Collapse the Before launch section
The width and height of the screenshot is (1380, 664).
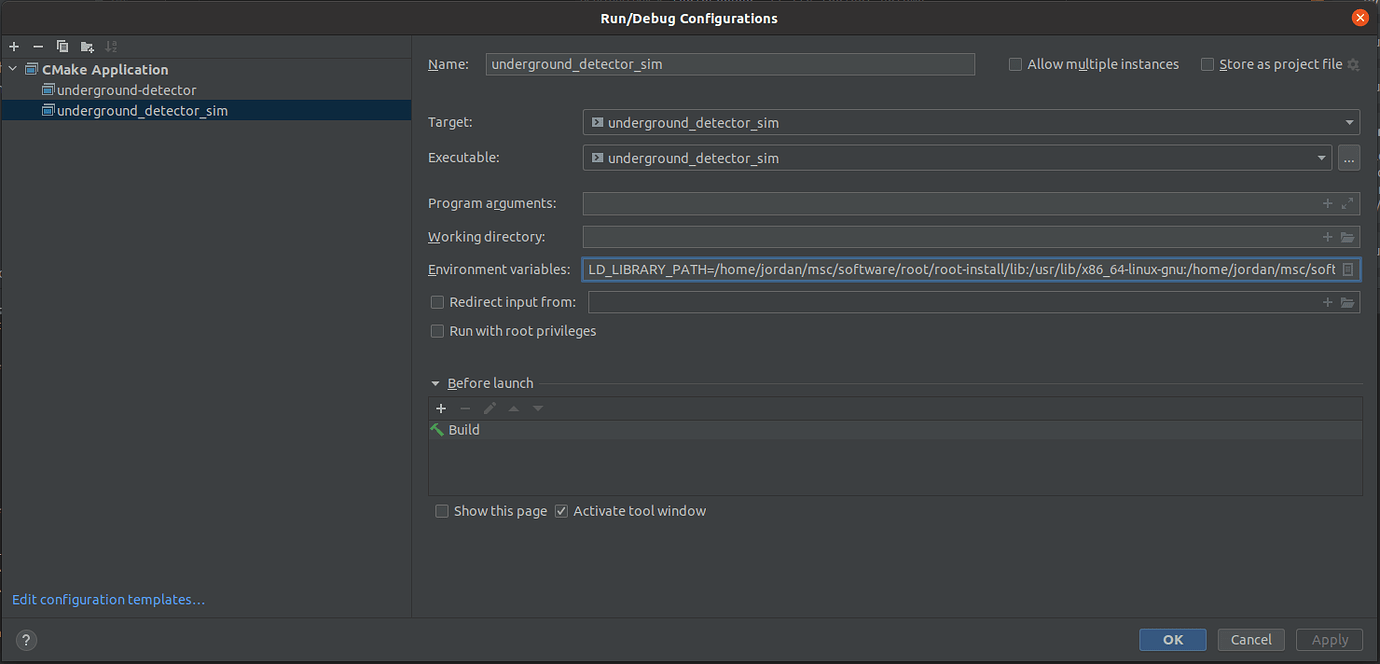(434, 382)
